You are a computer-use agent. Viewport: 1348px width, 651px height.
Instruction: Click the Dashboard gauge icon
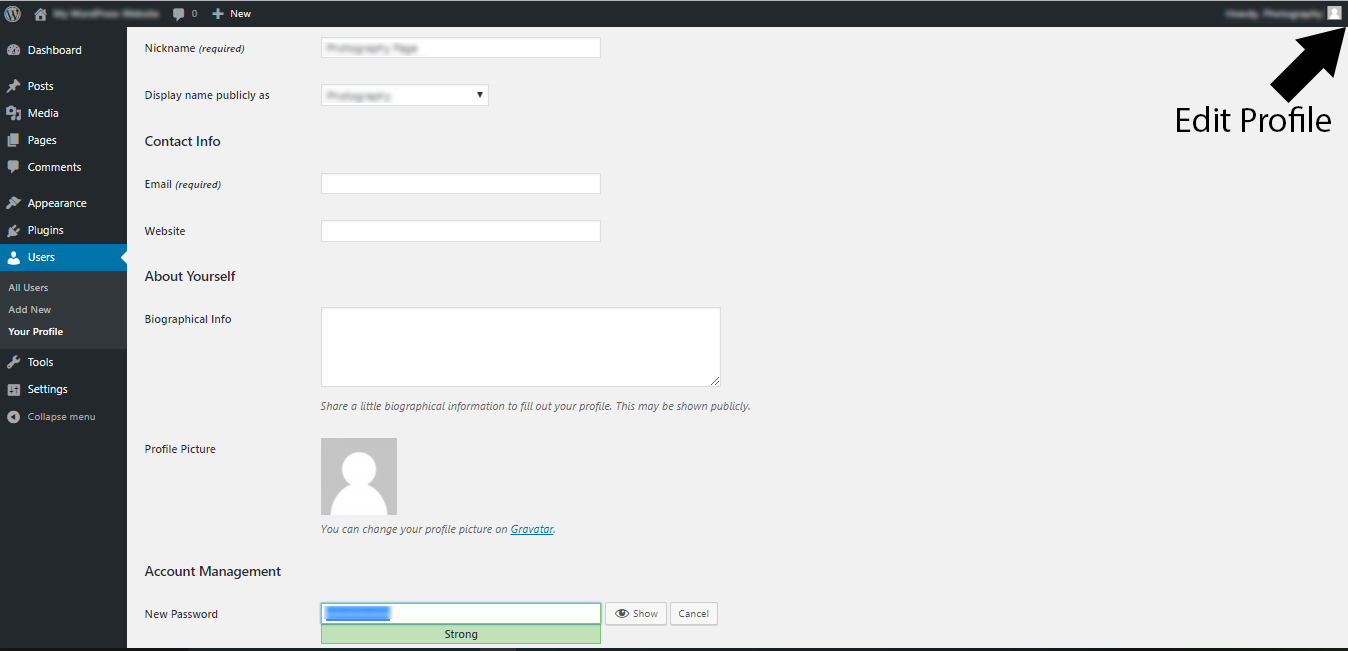14,50
